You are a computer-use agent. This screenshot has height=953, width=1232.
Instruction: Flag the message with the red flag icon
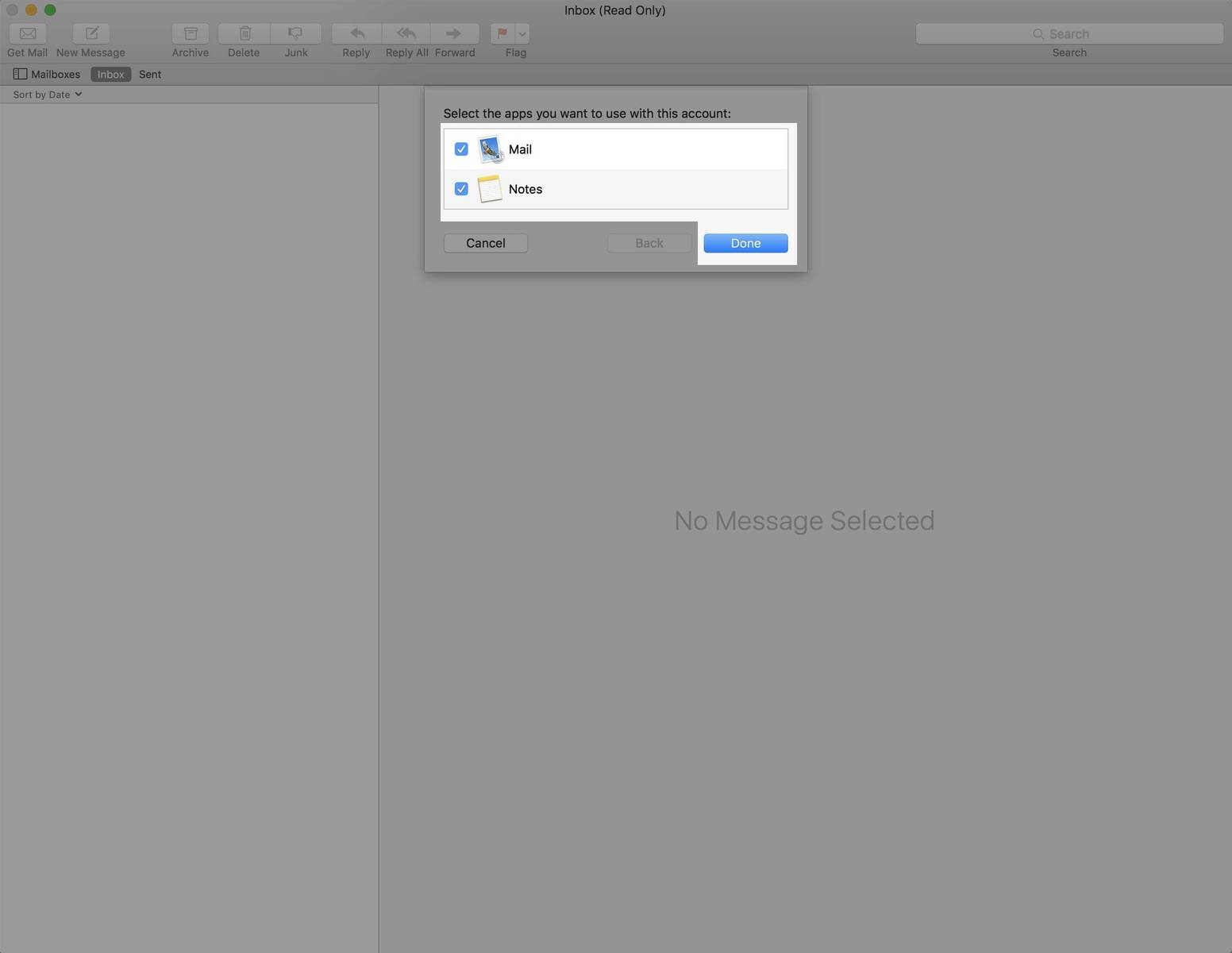click(x=502, y=33)
